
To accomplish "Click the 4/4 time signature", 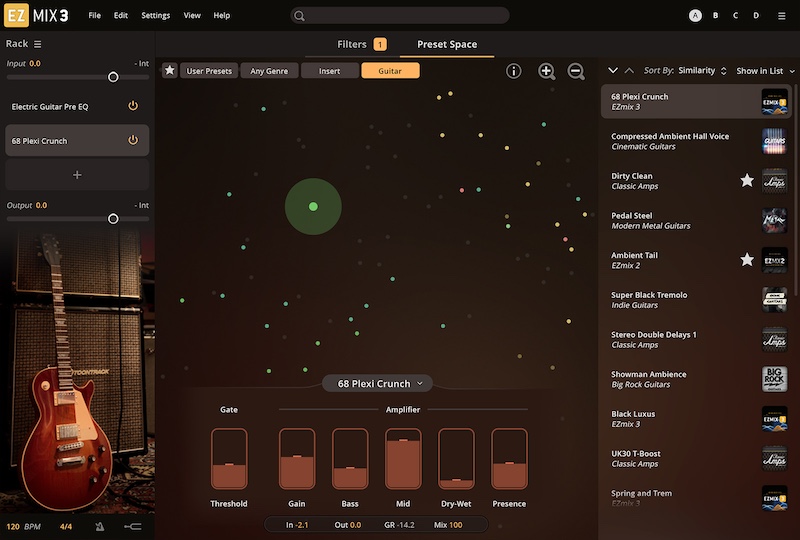I will point(66,526).
